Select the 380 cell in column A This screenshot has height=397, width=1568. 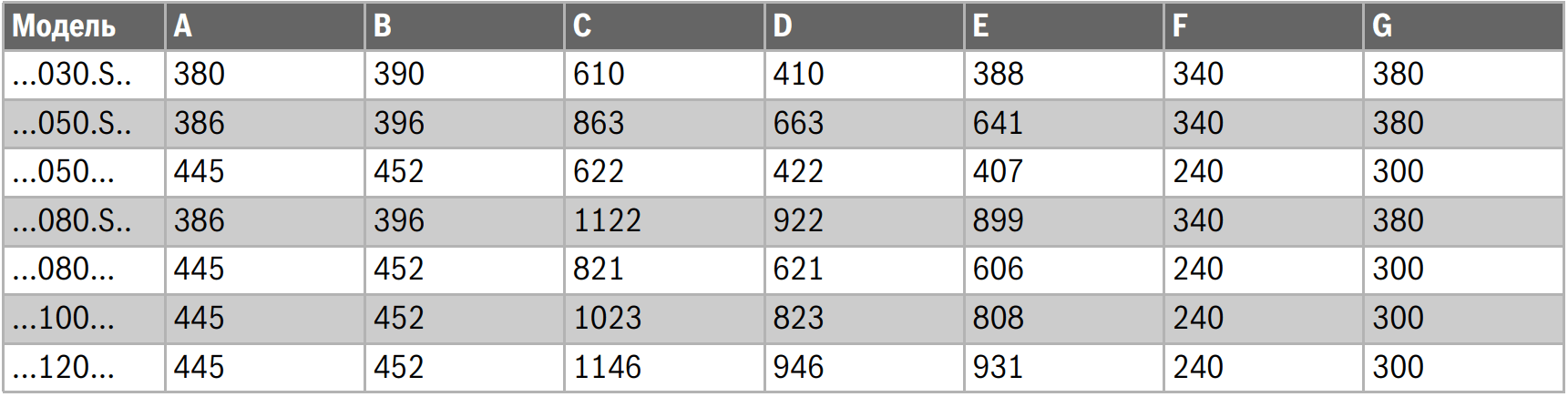[200, 75]
